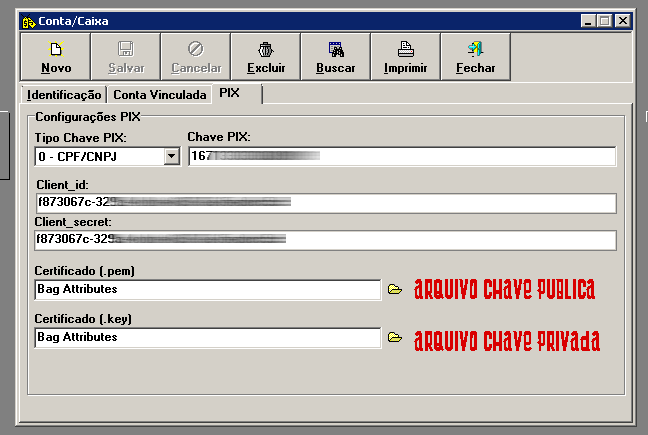Click into the Chave PIX field

click(402, 156)
